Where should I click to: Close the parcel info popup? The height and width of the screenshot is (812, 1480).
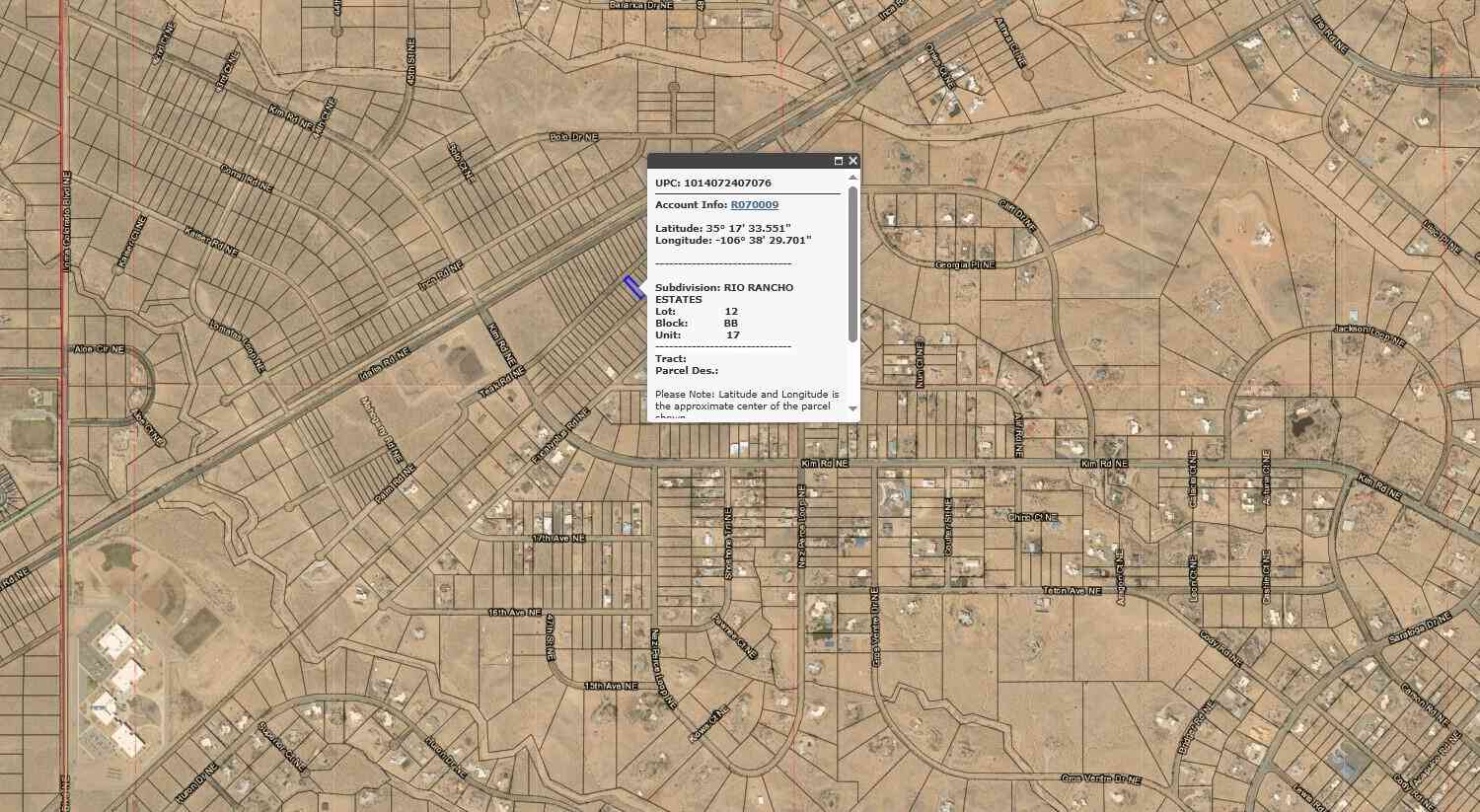[853, 161]
